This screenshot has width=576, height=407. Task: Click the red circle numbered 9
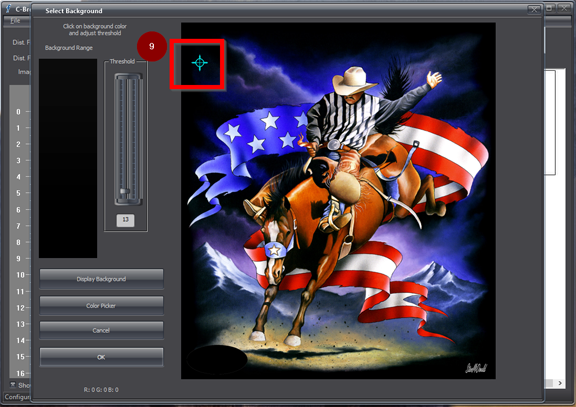tap(152, 46)
